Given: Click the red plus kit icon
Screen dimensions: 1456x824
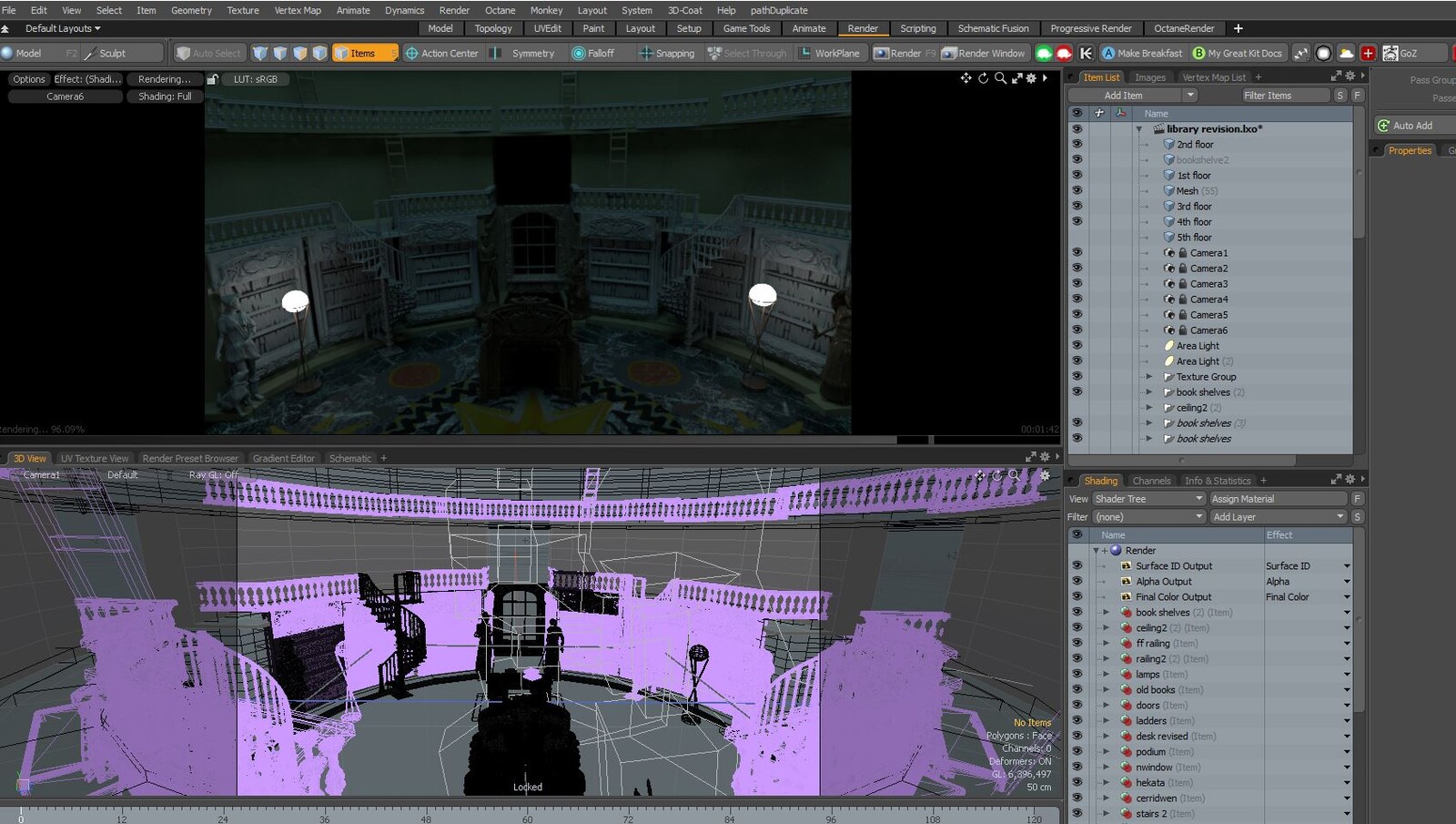Looking at the screenshot, I should tap(1368, 53).
